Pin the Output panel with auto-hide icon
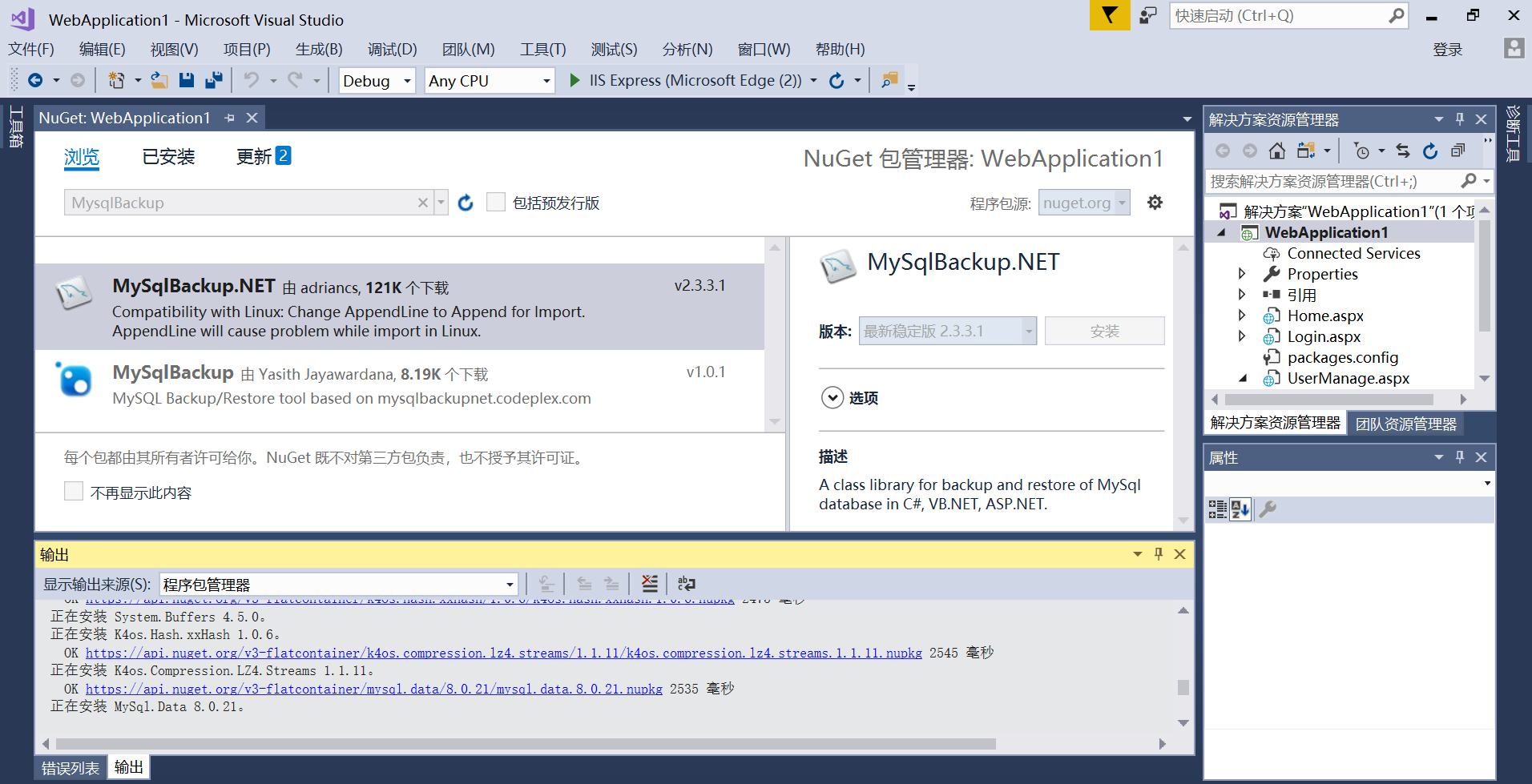 (x=1159, y=554)
